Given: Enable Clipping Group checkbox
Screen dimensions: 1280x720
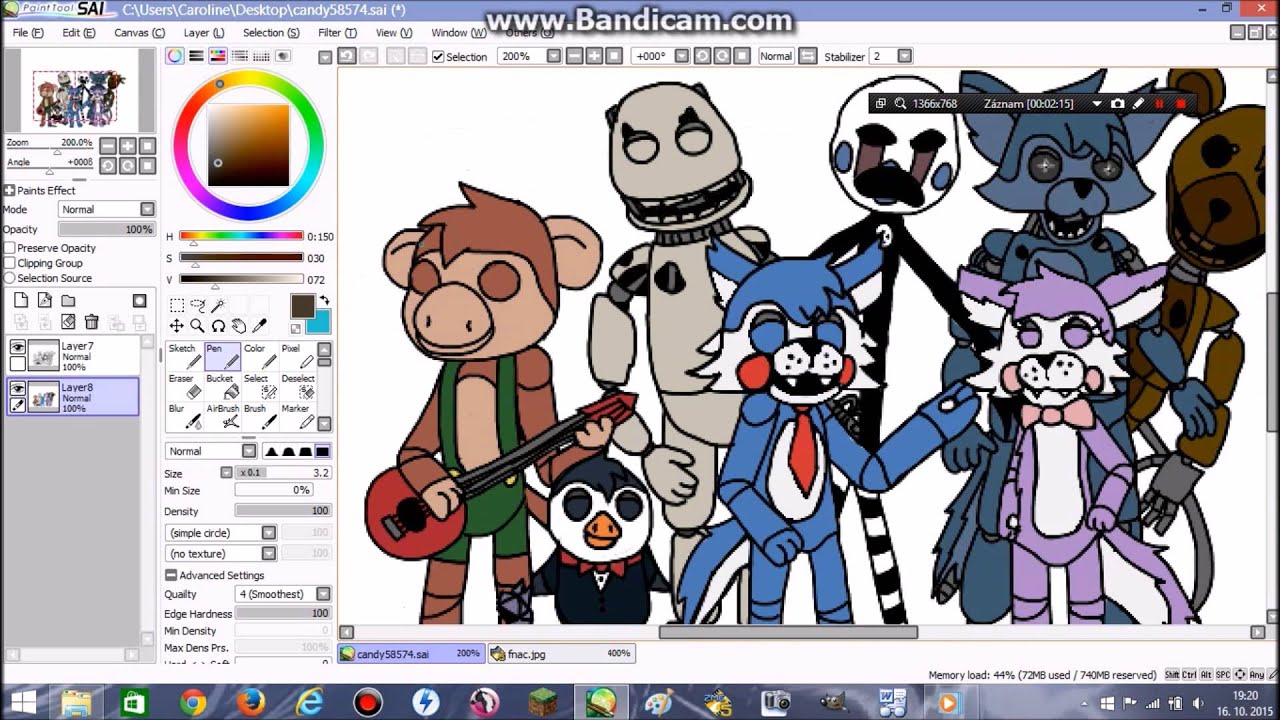Looking at the screenshot, I should (10, 263).
